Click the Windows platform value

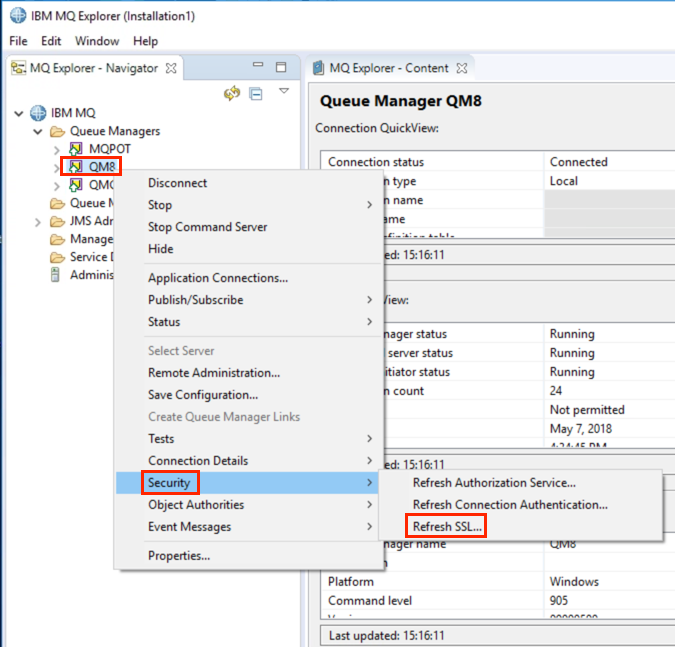click(x=574, y=582)
